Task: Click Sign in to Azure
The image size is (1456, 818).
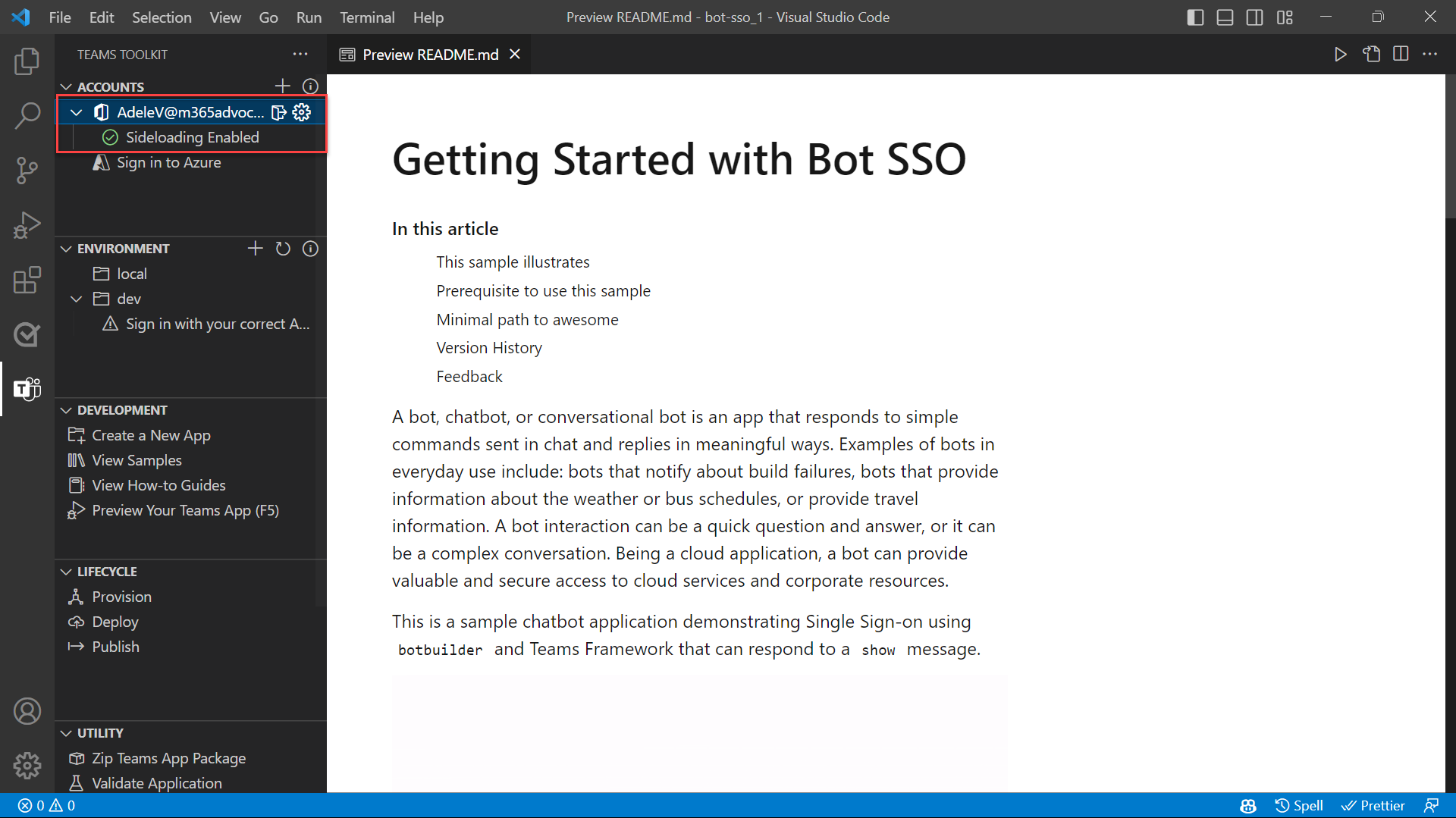Action: click(x=168, y=162)
